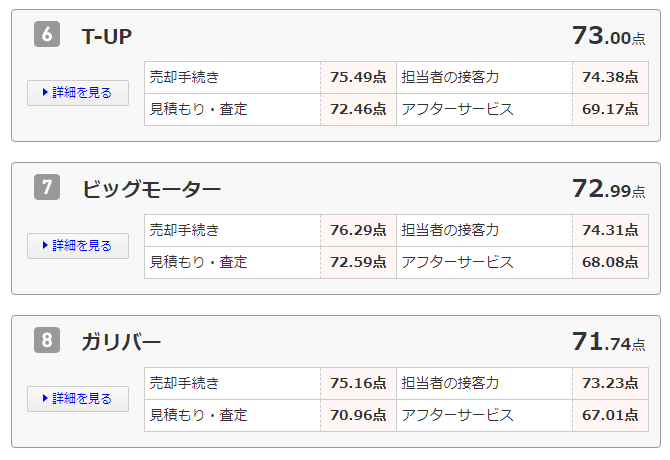Click ガリバー アフターサービス score 67.01点
This screenshot has height=460, width=670.
610,415
